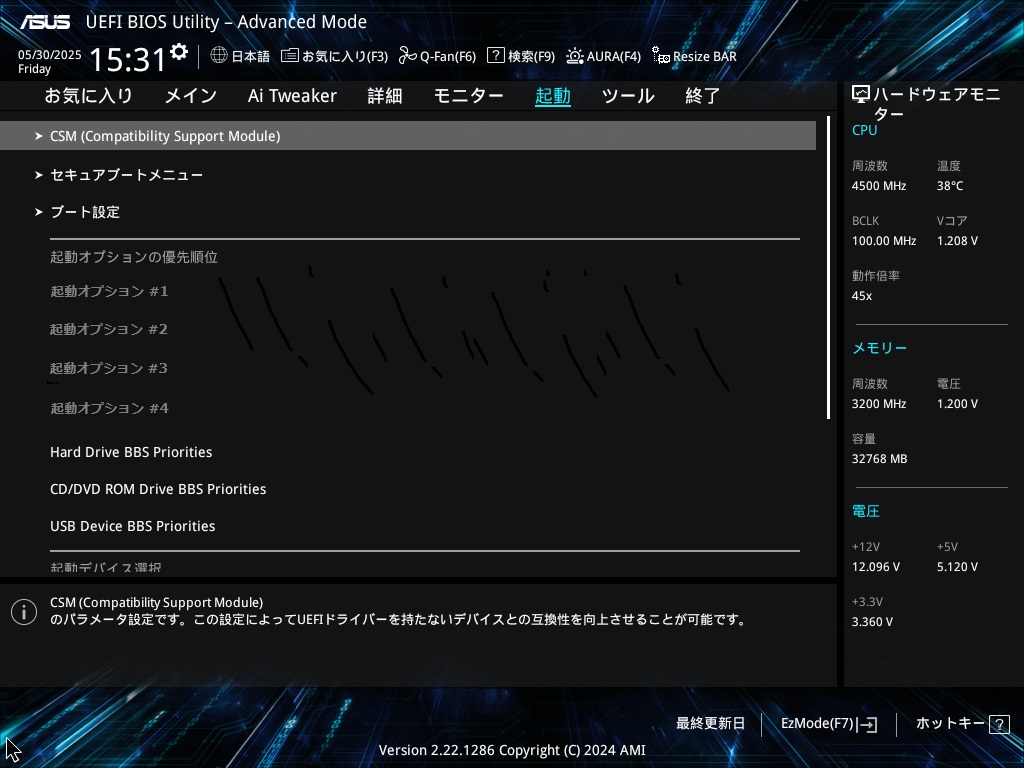Click 最終更新日 at the bottom
The height and width of the screenshot is (768, 1024).
click(x=711, y=724)
